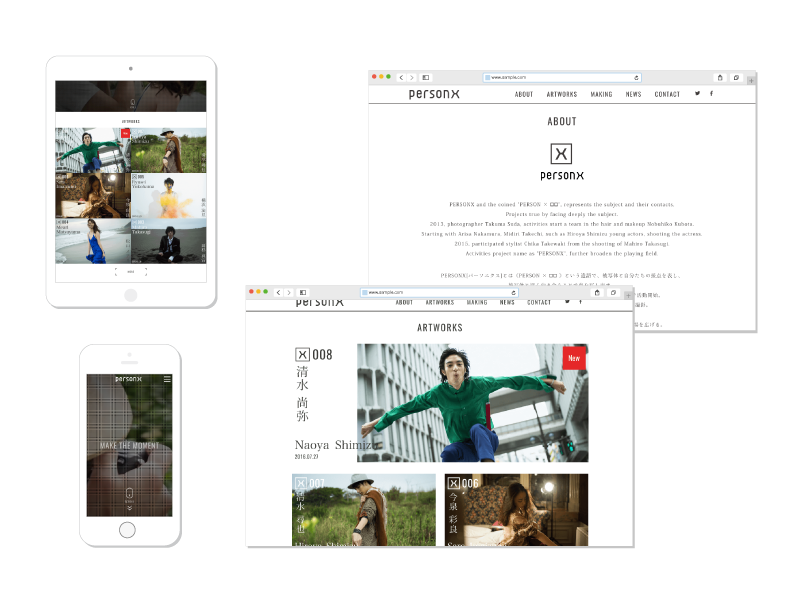Open the hamburger menu on the phone
Screen dimensions: 800x600
(x=167, y=380)
